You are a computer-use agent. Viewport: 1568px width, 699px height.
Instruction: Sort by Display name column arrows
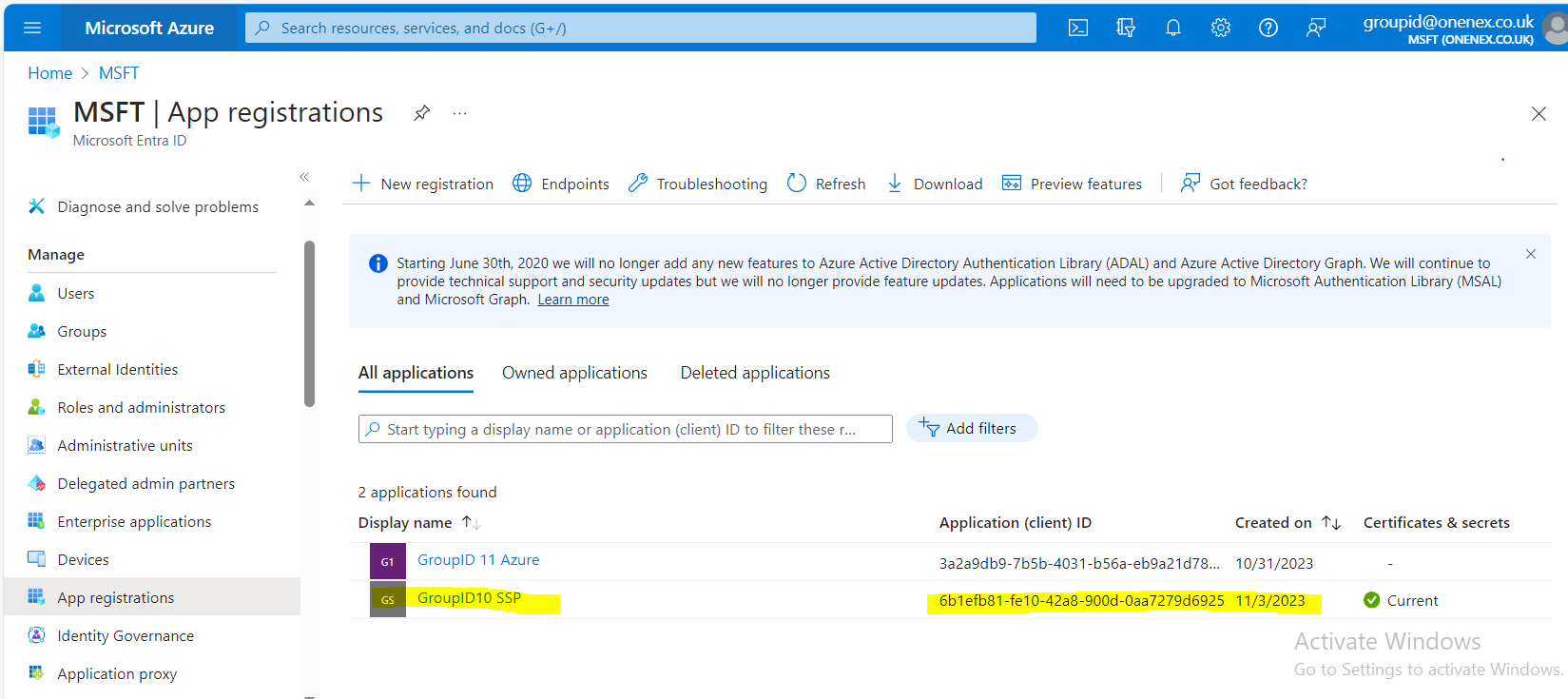point(471,522)
